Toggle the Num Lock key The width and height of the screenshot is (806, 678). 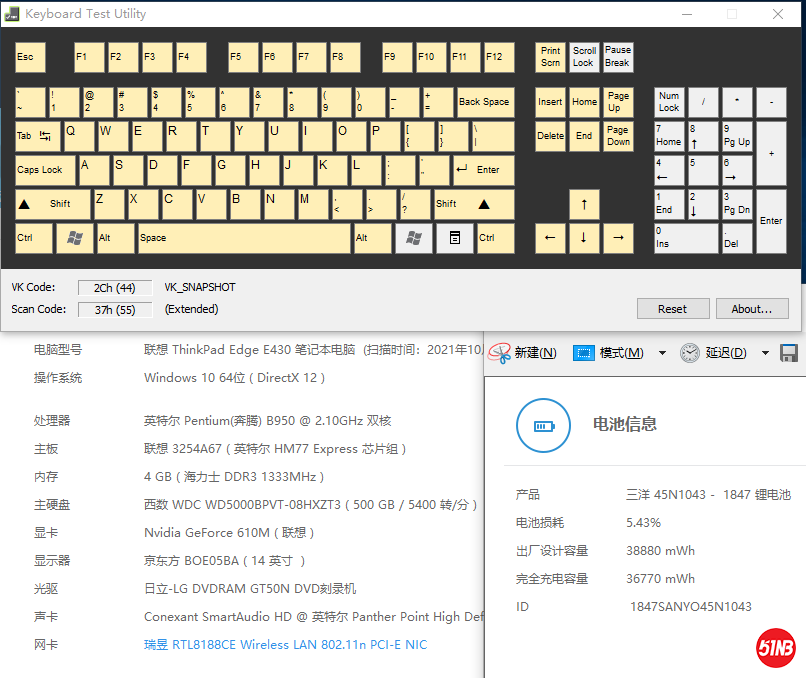669,102
